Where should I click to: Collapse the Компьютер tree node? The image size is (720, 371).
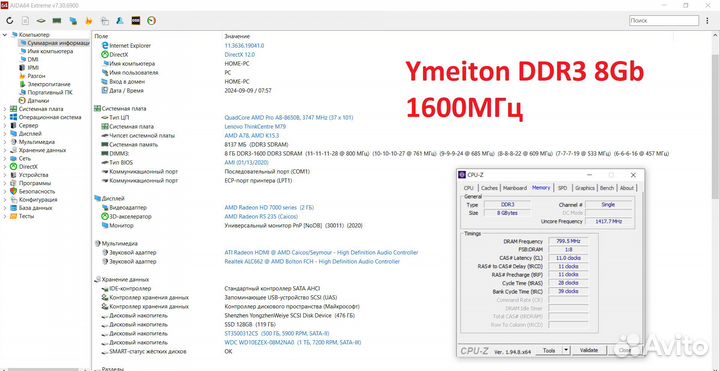pos(5,35)
